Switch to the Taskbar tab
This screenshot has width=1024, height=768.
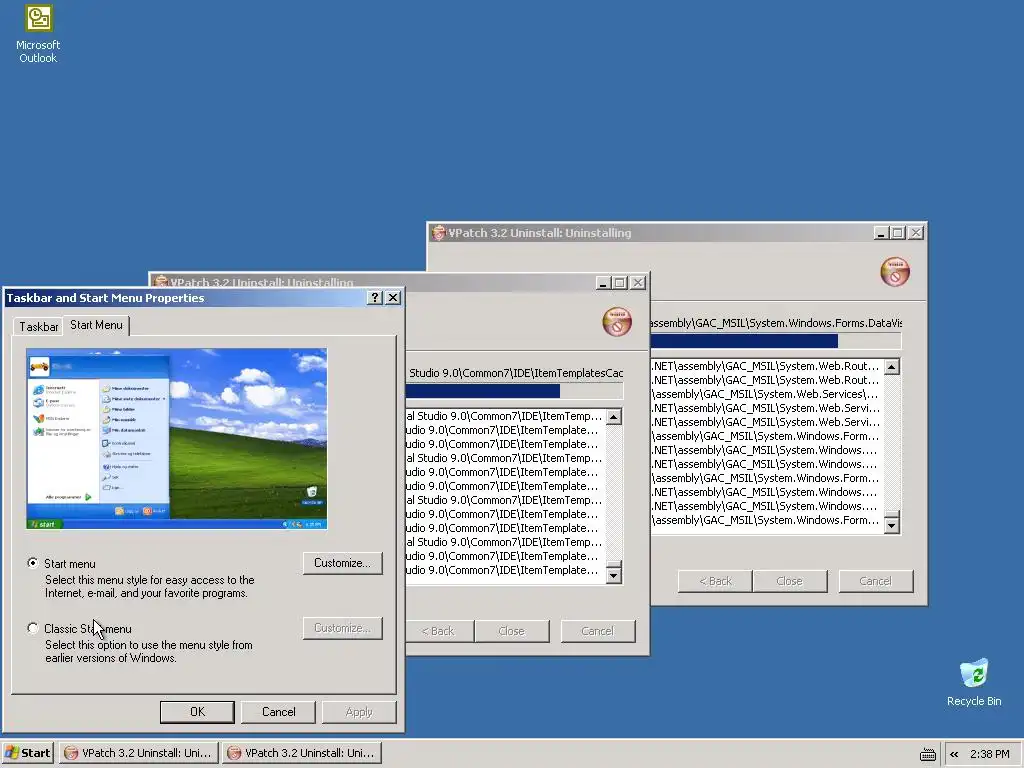(x=38, y=327)
